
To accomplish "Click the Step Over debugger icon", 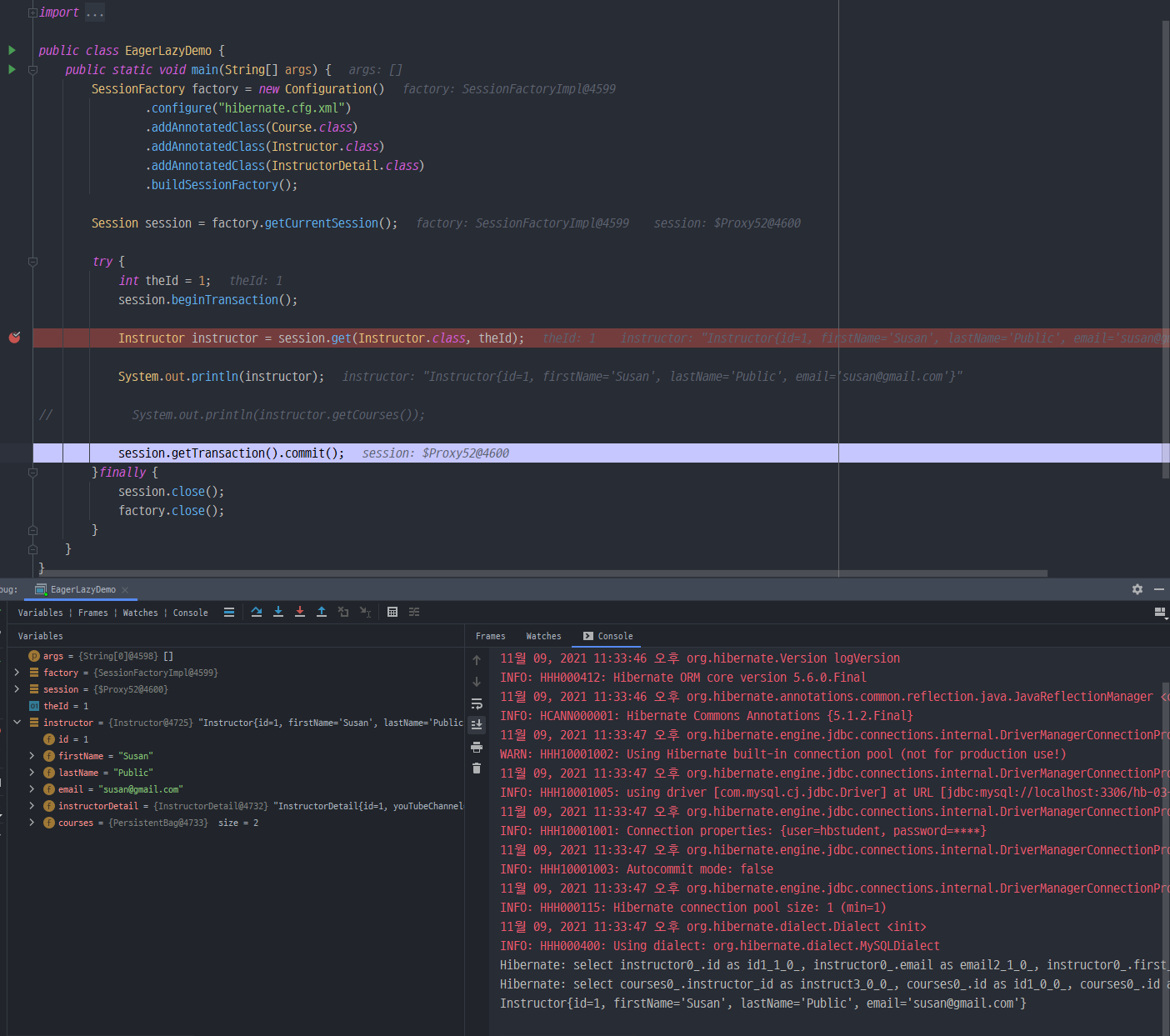I will click(257, 612).
